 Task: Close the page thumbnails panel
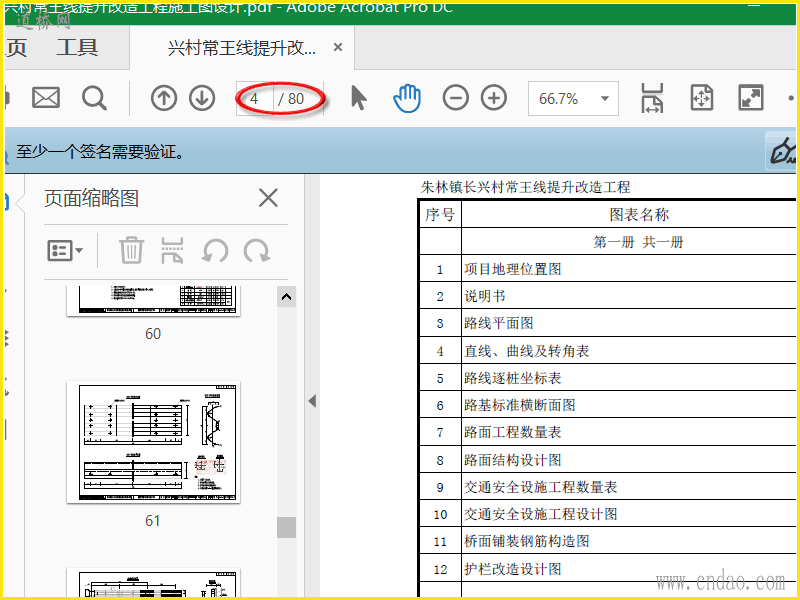point(268,198)
